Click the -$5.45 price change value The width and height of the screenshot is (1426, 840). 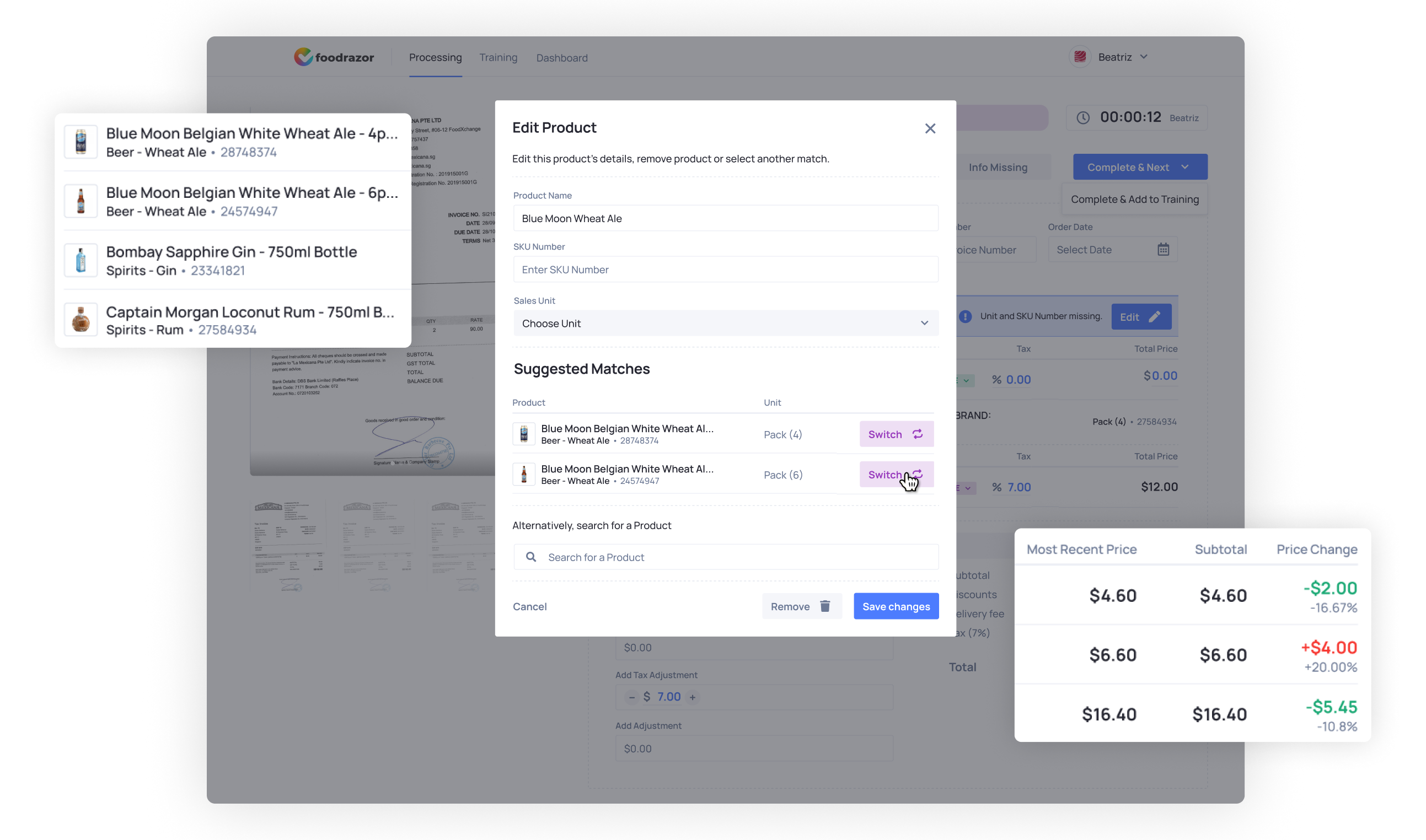coord(1331,707)
